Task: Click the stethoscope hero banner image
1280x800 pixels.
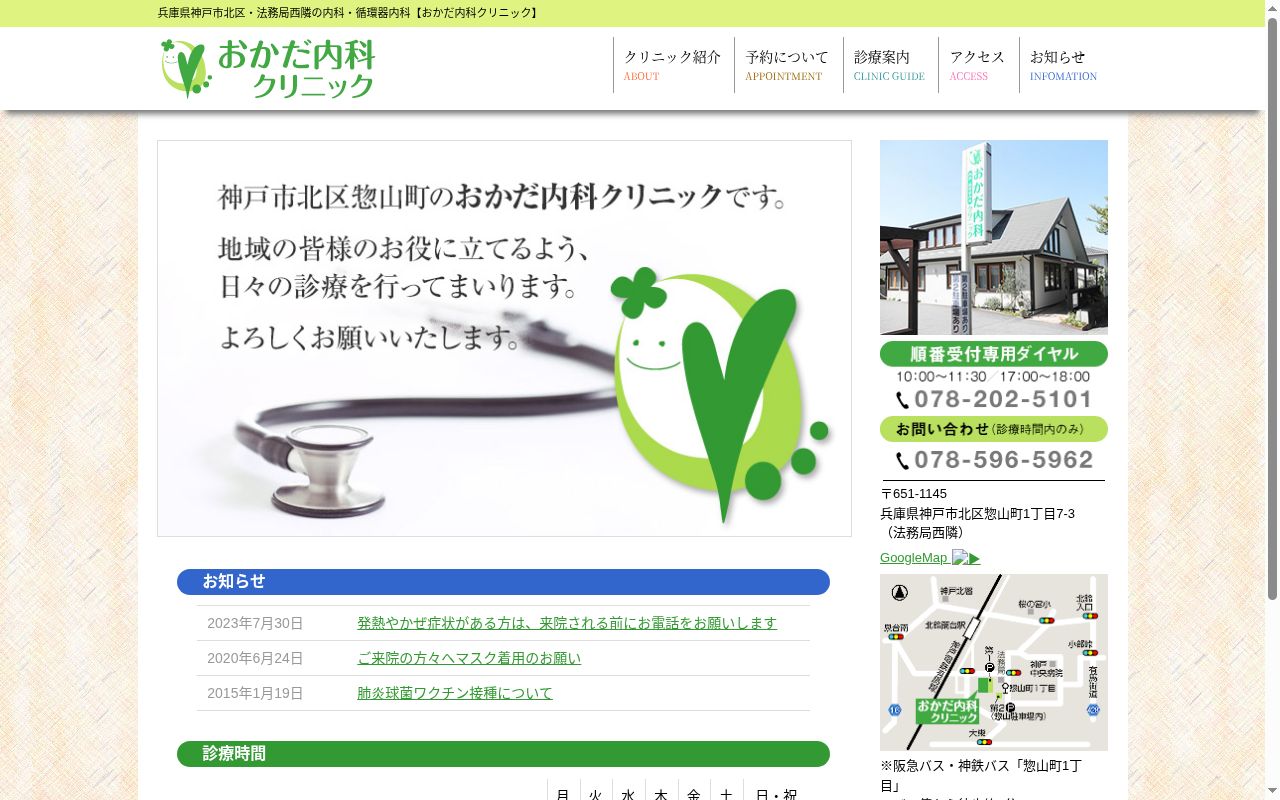Action: (x=504, y=338)
